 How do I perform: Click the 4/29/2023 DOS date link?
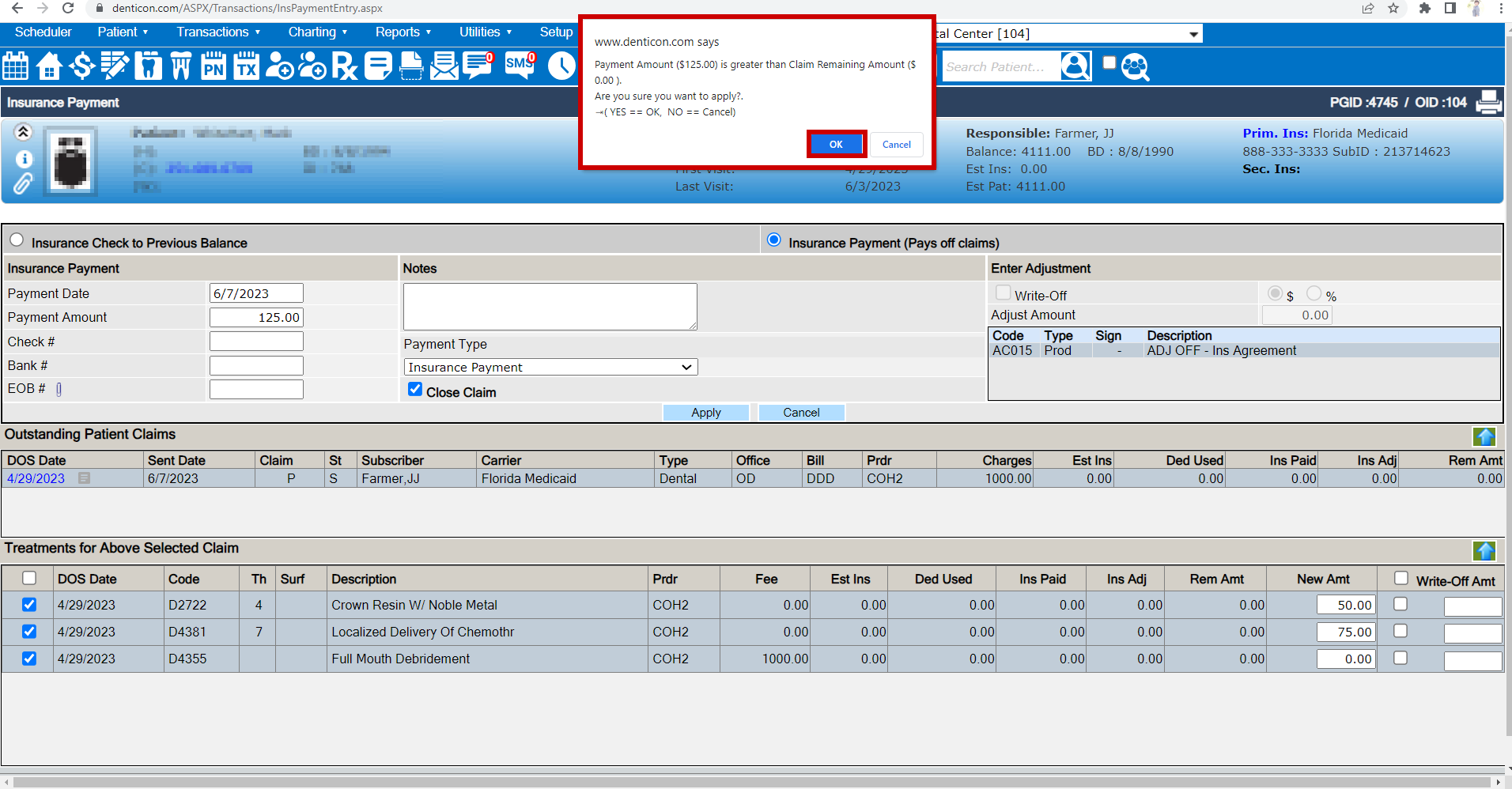tap(36, 478)
